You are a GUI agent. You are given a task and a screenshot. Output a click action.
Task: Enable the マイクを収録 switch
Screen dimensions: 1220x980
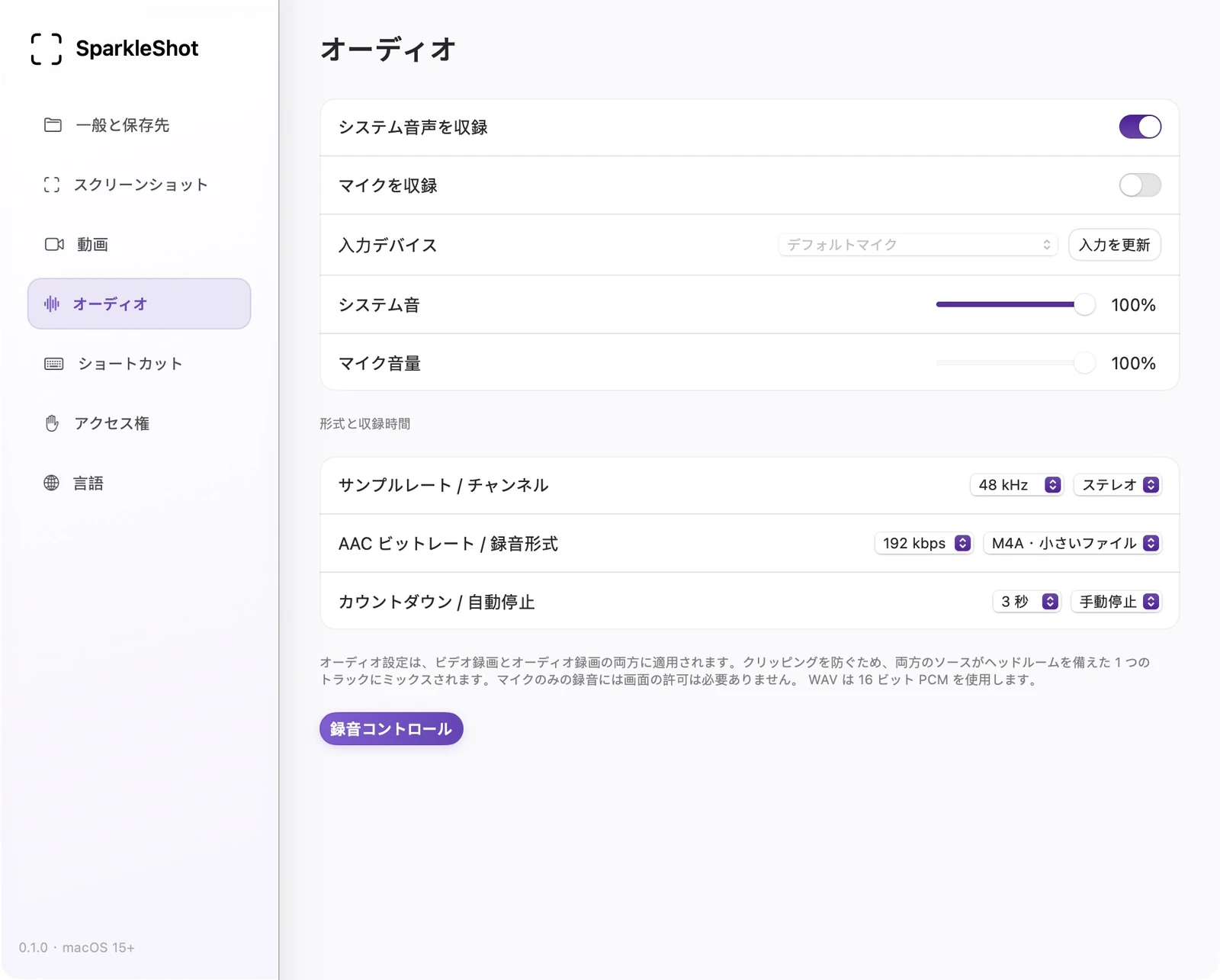point(1140,185)
